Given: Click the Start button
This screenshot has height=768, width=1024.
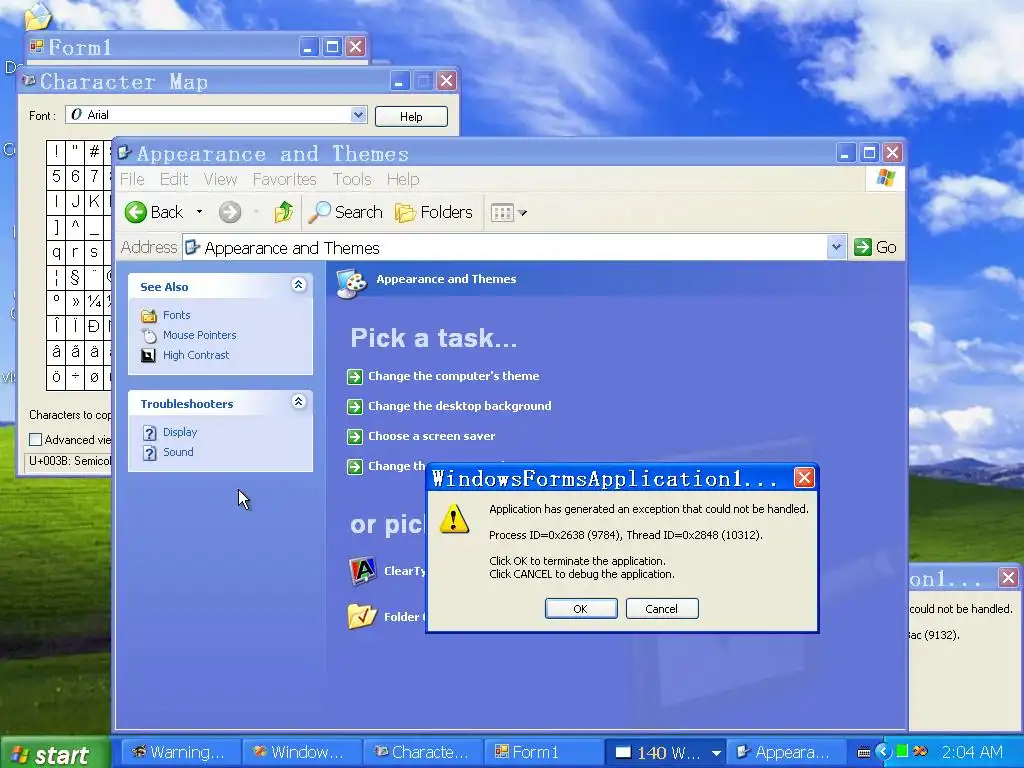Looking at the screenshot, I should tap(55, 753).
